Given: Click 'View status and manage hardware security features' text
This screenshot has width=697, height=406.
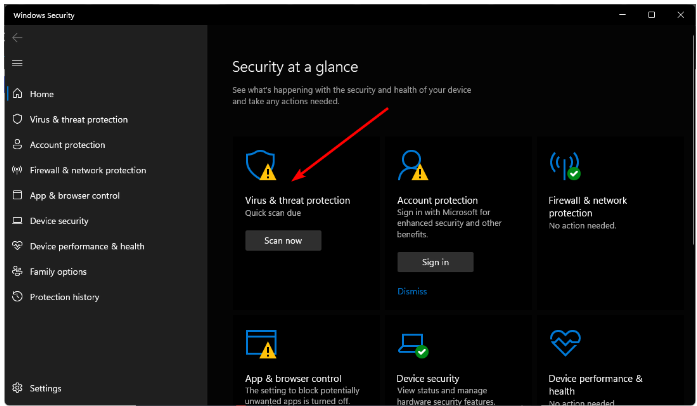Looking at the screenshot, I should click(x=446, y=396).
